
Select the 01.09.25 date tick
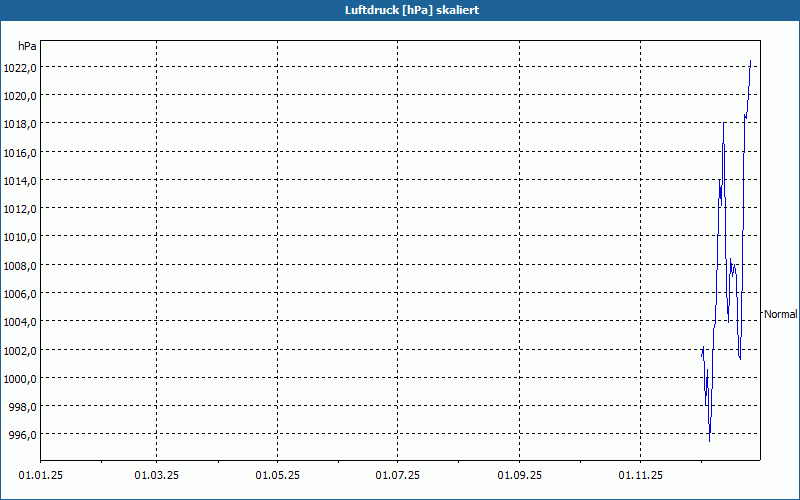tap(519, 473)
